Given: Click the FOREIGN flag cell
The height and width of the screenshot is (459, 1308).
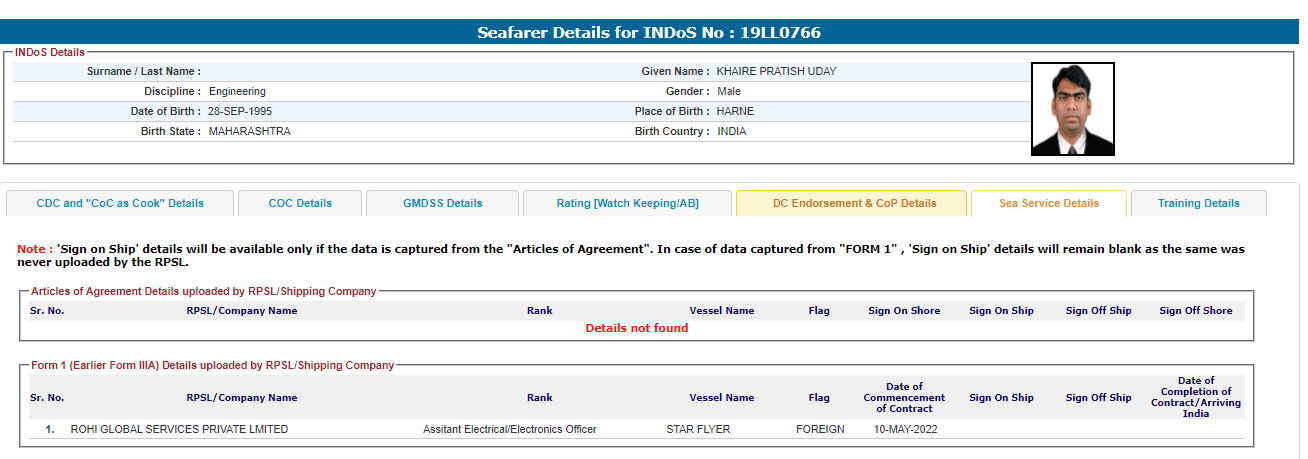Looking at the screenshot, I should click(x=820, y=429).
